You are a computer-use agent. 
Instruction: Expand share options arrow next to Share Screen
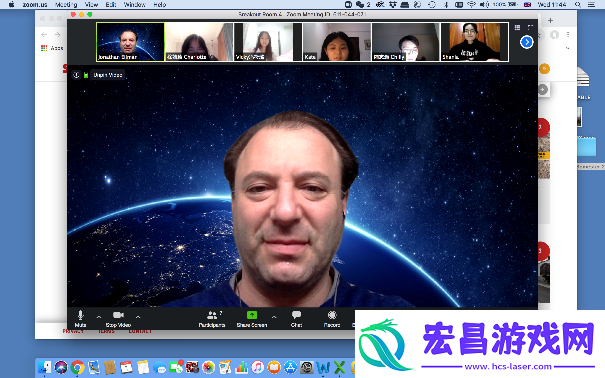point(274,317)
